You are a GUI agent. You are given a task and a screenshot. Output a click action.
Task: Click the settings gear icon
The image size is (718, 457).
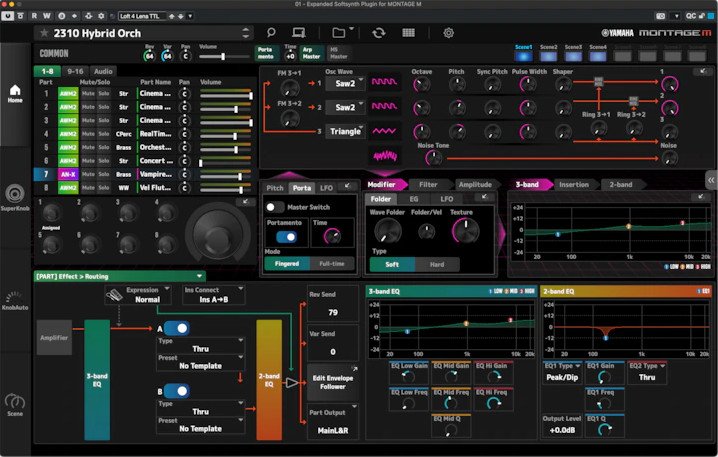448,33
